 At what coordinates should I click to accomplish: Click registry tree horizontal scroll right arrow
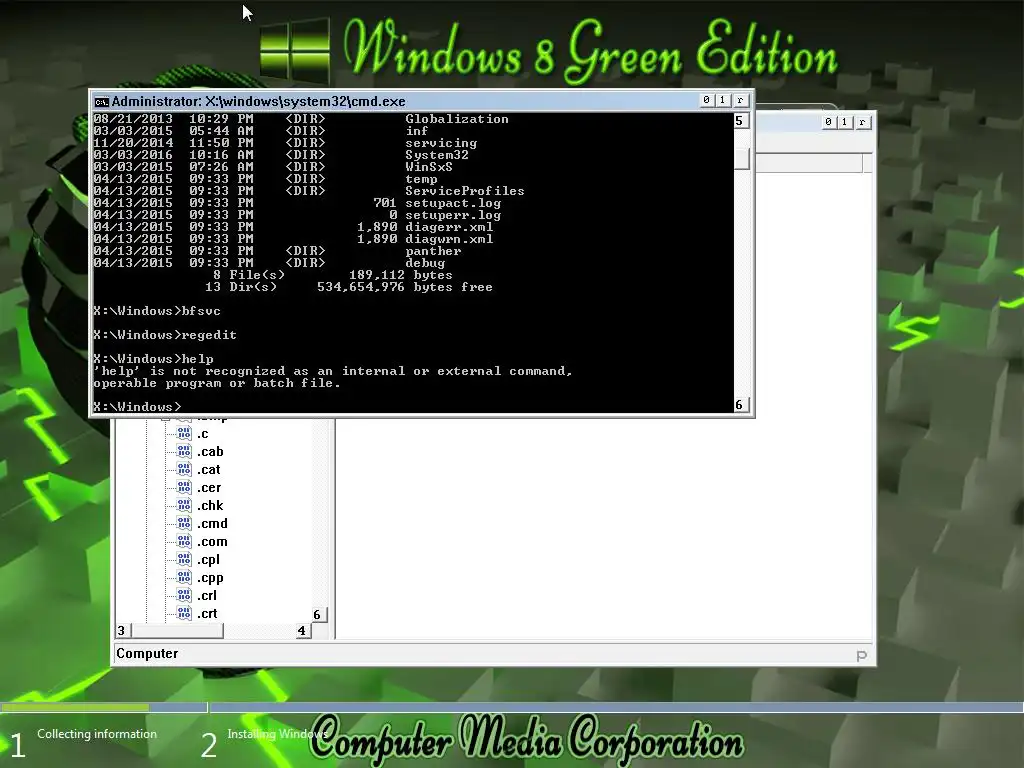(302, 630)
